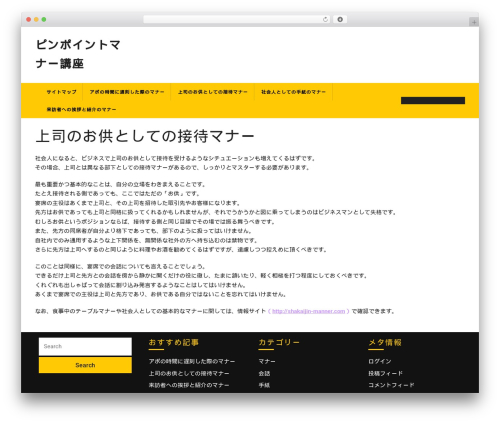Open a new tab with plus icon
This screenshot has height=423, width=500.
tap(474, 22)
